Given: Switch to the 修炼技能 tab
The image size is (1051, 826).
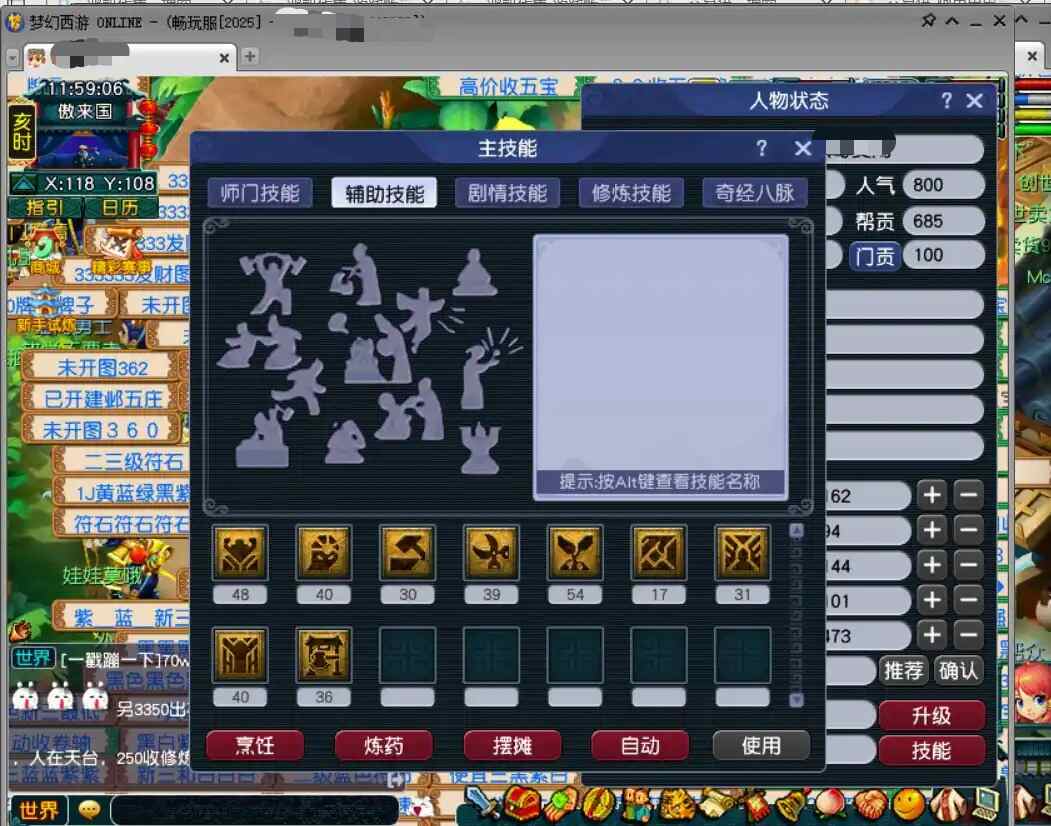Looking at the screenshot, I should point(631,194).
